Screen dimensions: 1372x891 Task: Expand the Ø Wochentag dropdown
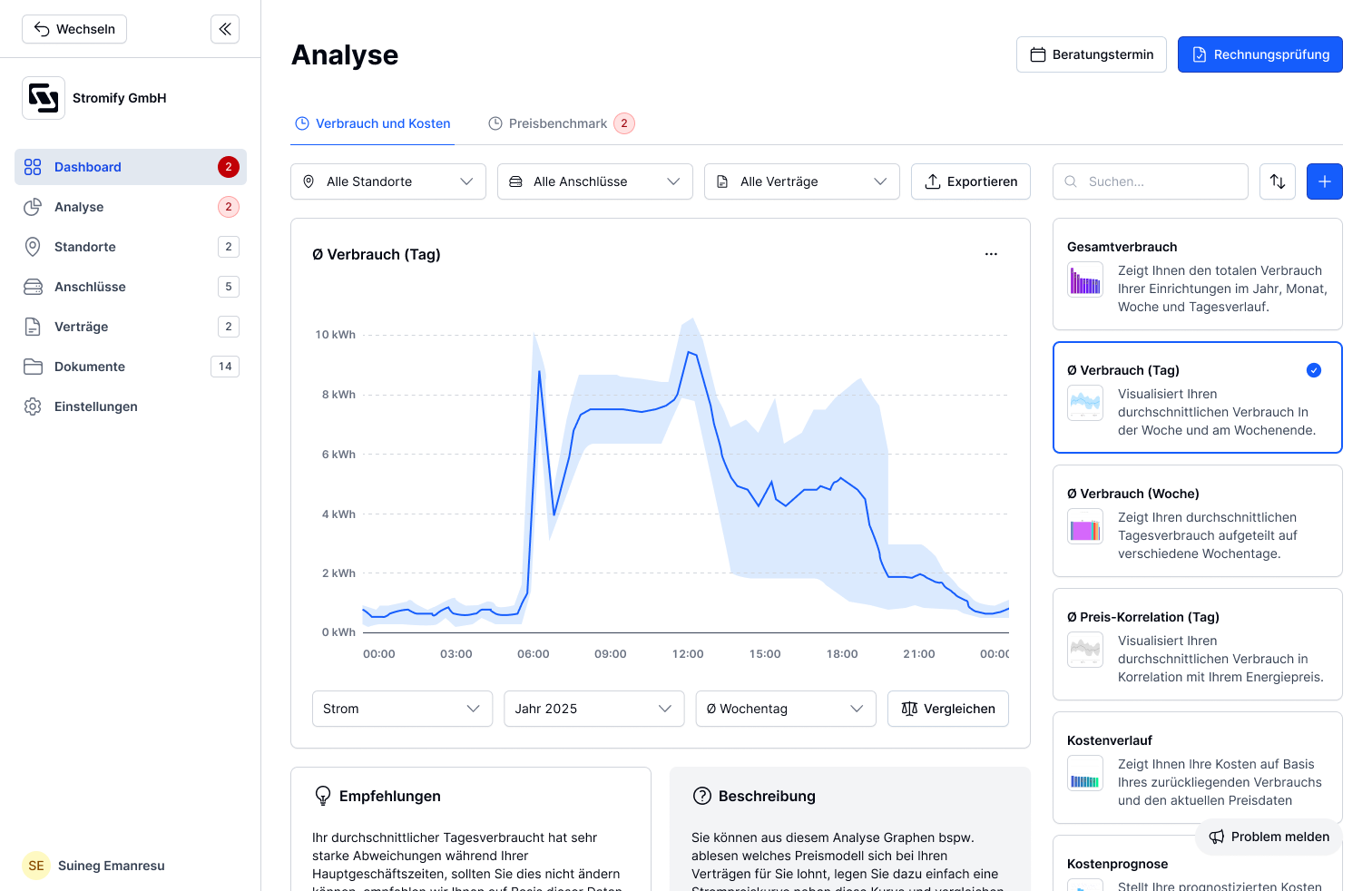[x=786, y=709]
